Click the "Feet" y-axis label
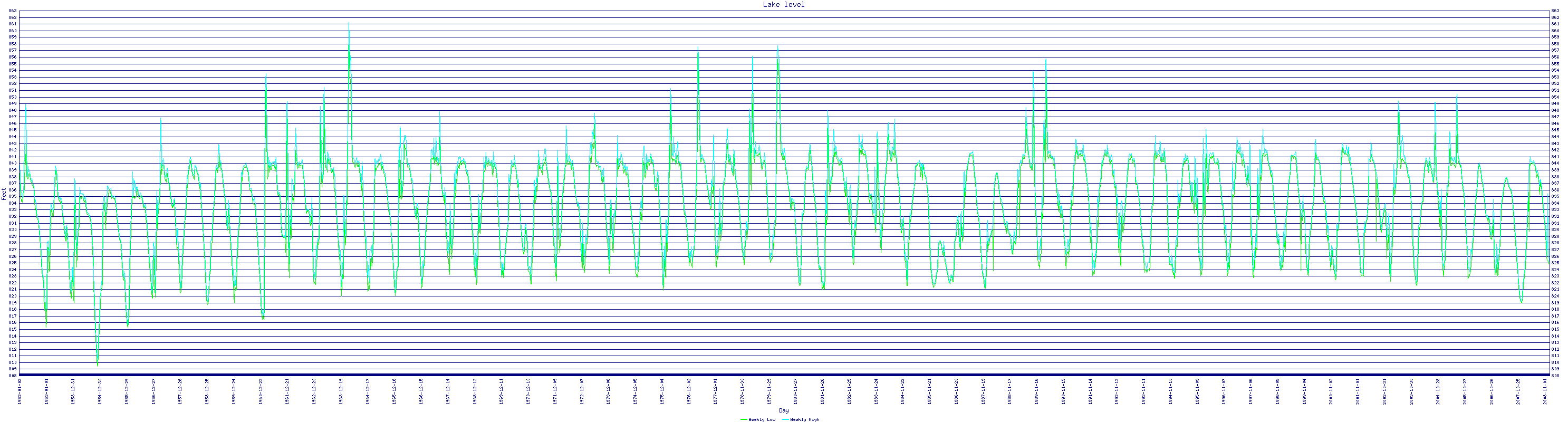The width and height of the screenshot is (1568, 422). pos(4,193)
